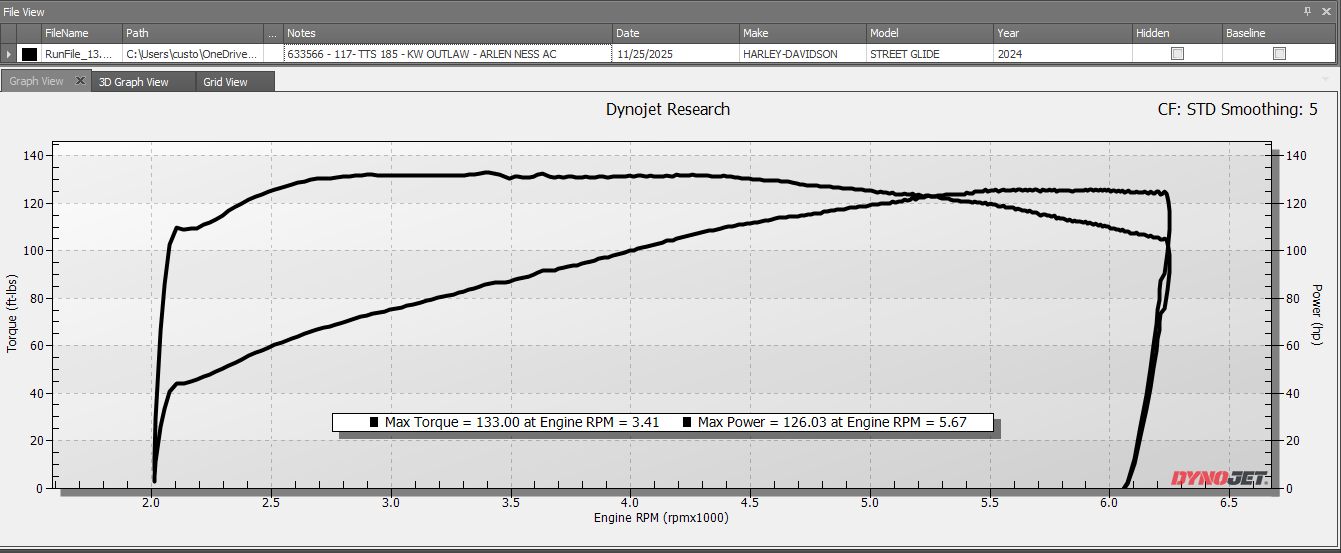Viewport: 1341px width, 553px height.
Task: Click the black color swatch of RunFile_13
Action: coord(29,54)
